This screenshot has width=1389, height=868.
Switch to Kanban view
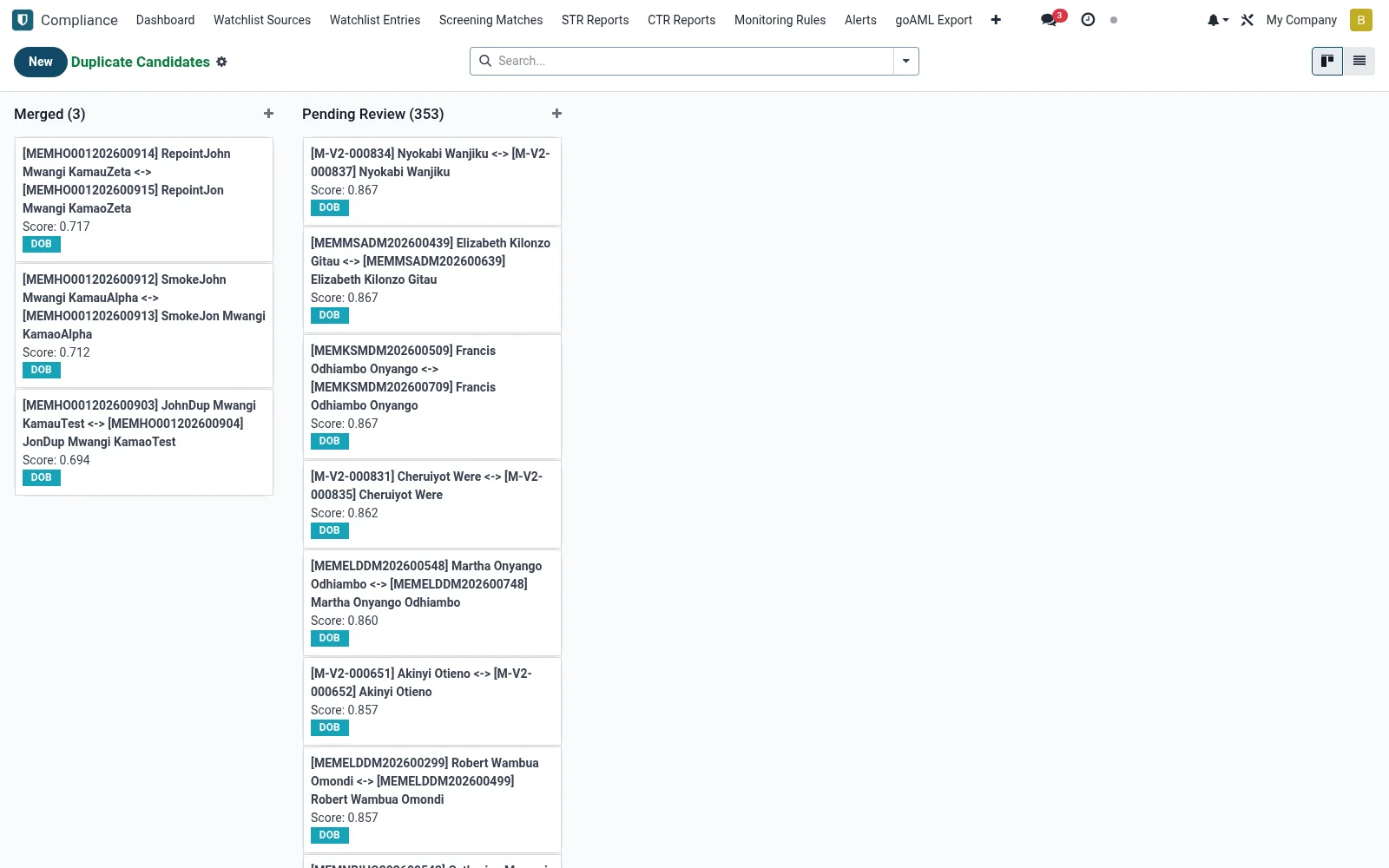pyautogui.click(x=1327, y=61)
